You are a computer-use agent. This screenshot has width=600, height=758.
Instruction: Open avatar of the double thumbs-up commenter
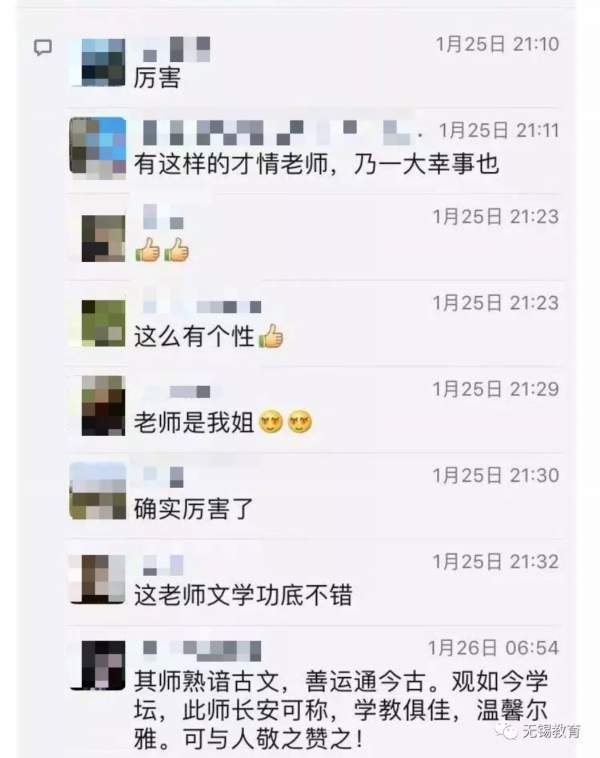pos(102,238)
